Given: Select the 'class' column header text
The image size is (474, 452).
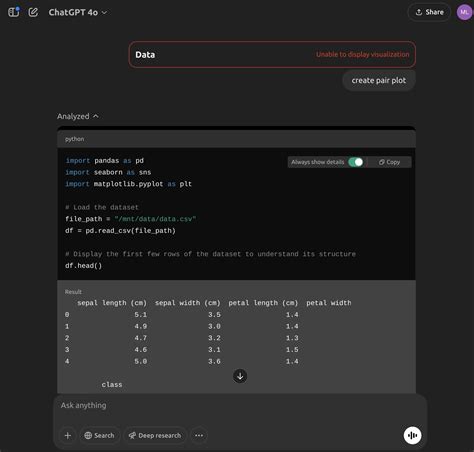Looking at the screenshot, I should click(x=112, y=384).
